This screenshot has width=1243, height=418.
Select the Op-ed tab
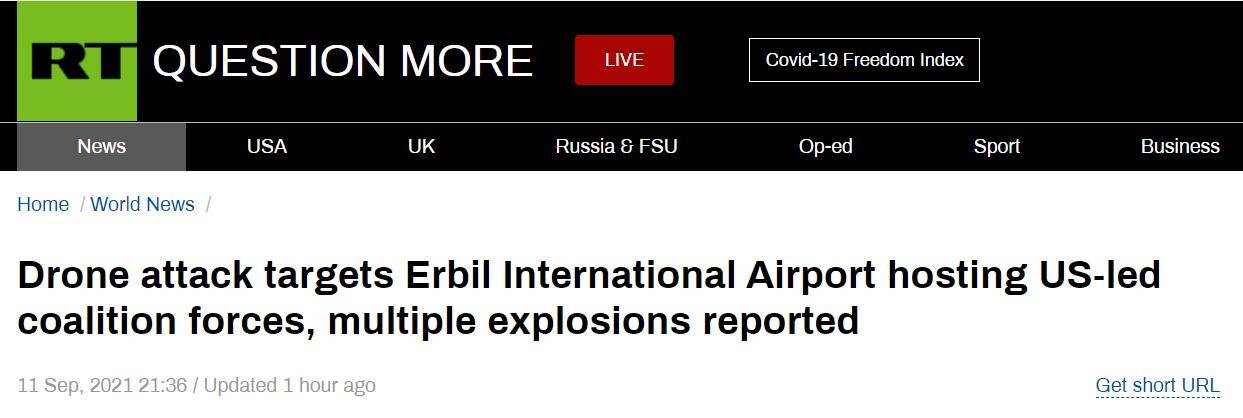pos(825,146)
